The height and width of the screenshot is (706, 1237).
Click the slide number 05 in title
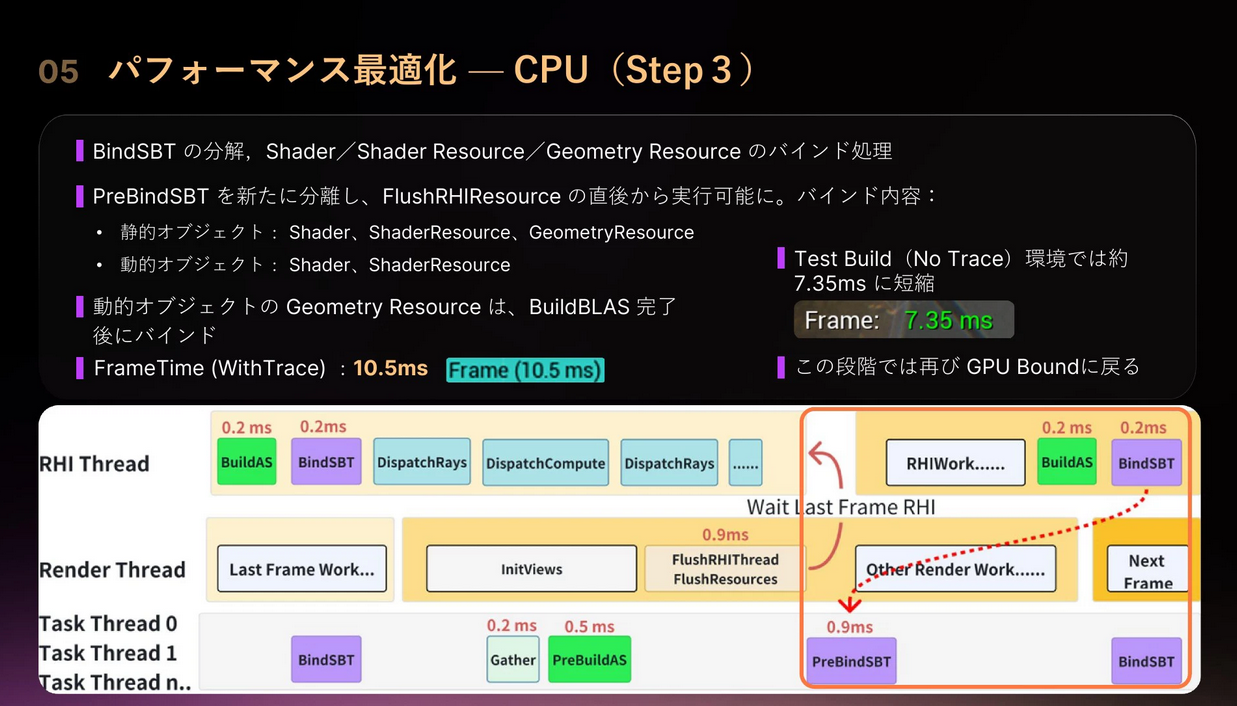pos(58,72)
